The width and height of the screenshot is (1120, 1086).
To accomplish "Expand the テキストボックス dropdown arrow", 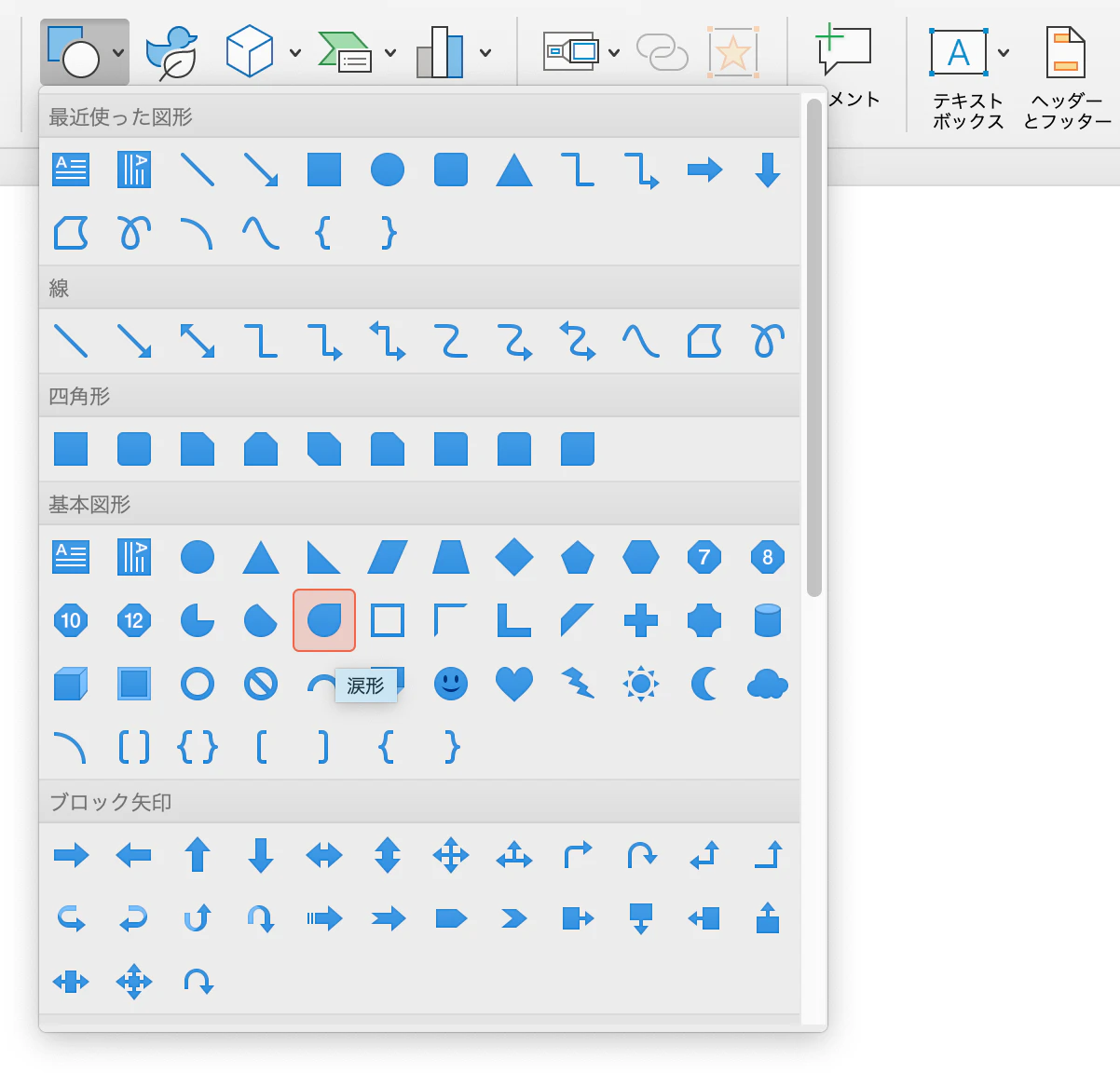I will [x=1004, y=52].
